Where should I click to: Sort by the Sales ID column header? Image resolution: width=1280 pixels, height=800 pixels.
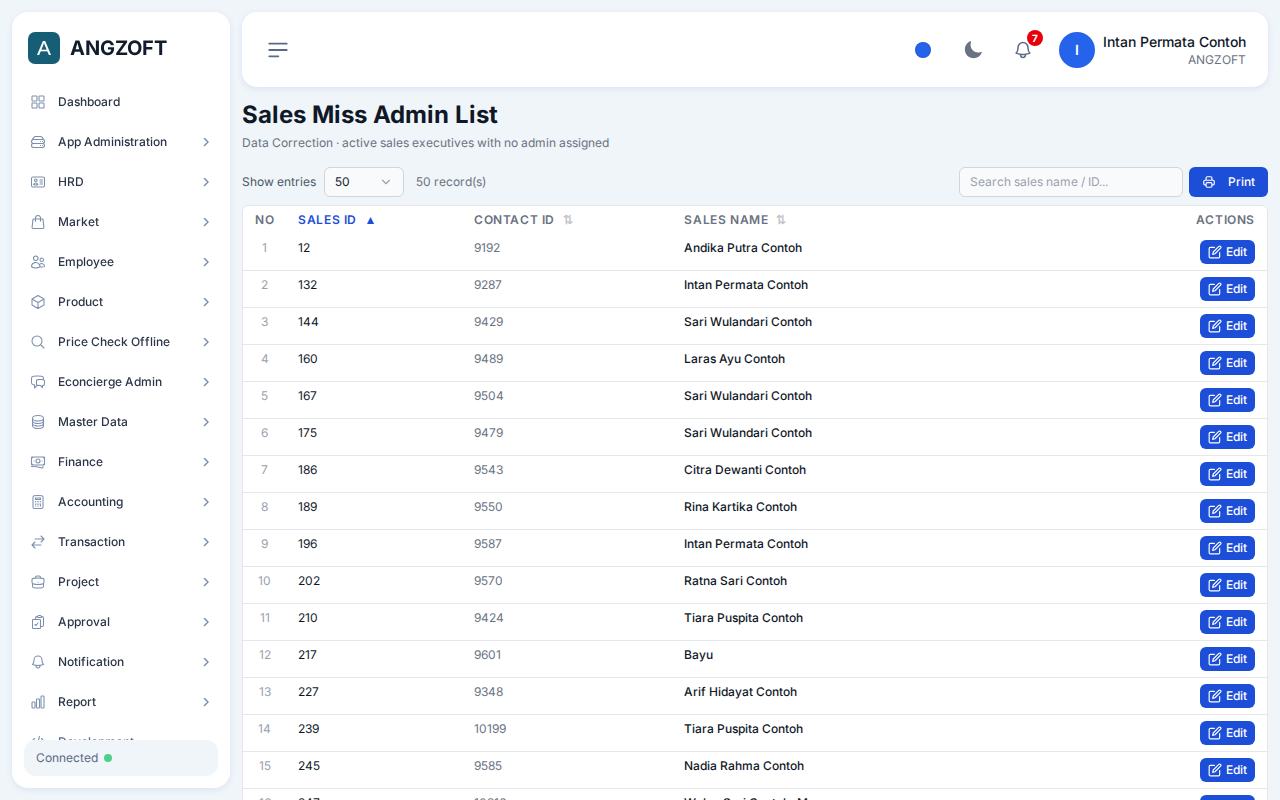[336, 220]
